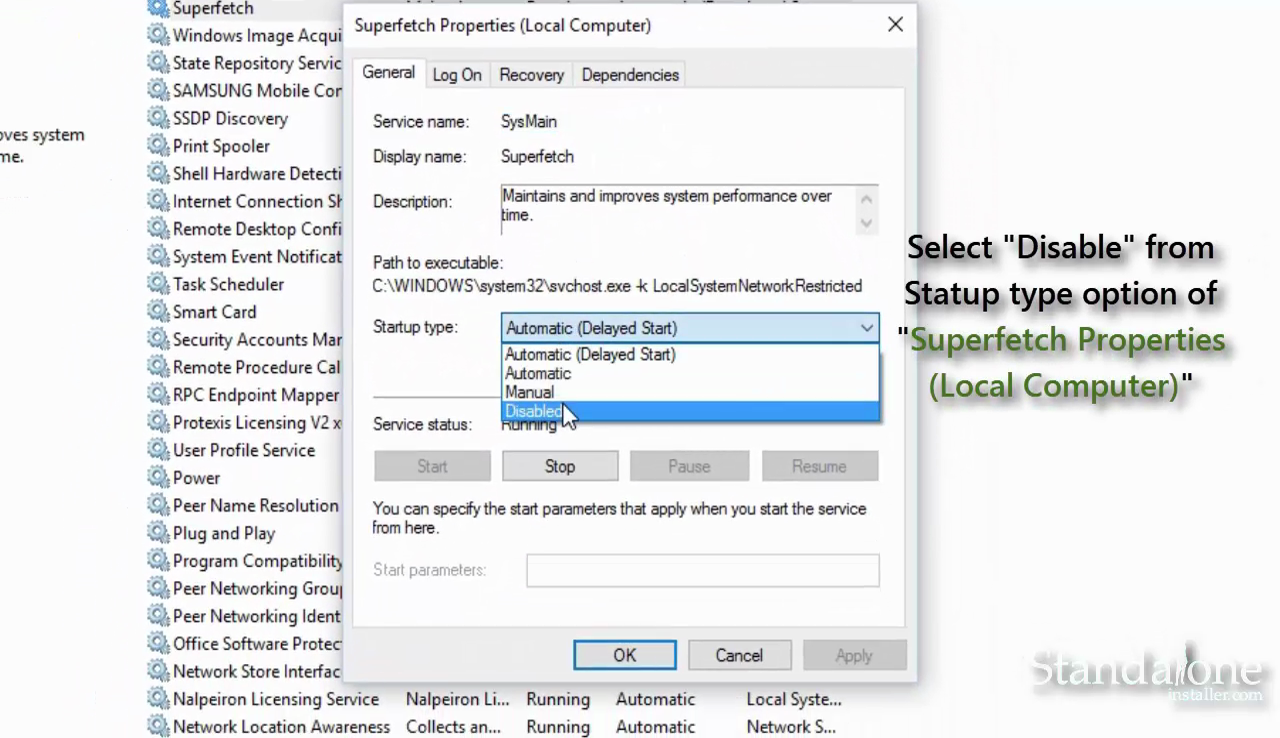Click gear icon beside Remote Desktop Configuration
The height and width of the screenshot is (738, 1280).
point(158,229)
